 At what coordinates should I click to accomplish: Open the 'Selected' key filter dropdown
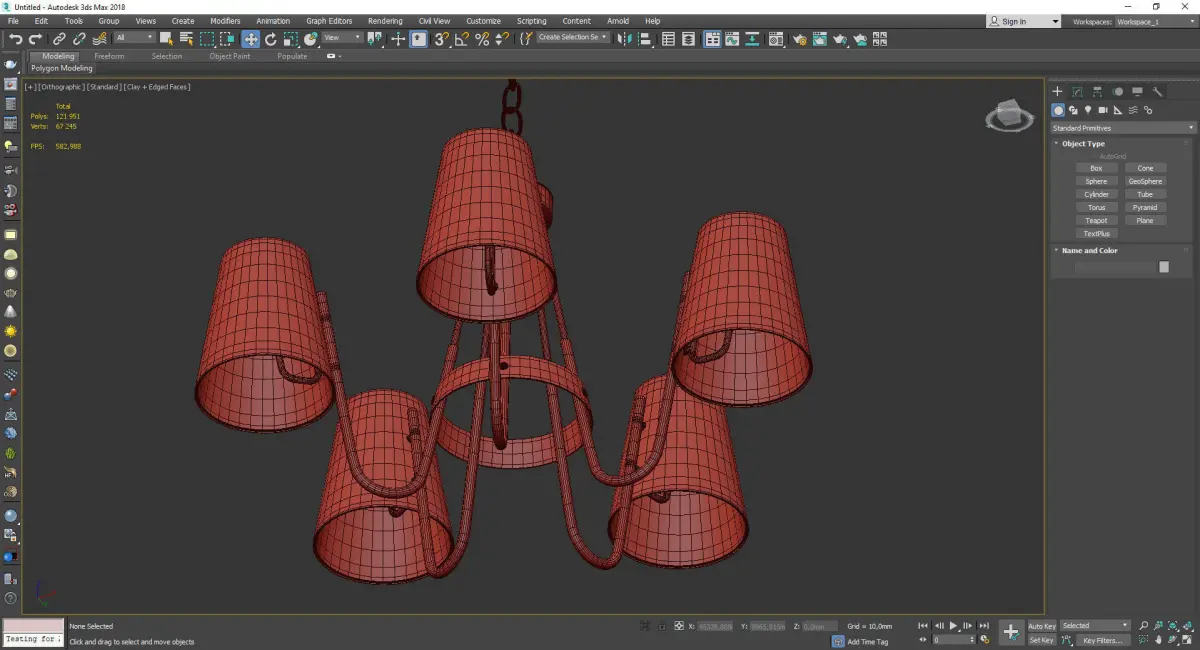1095,626
